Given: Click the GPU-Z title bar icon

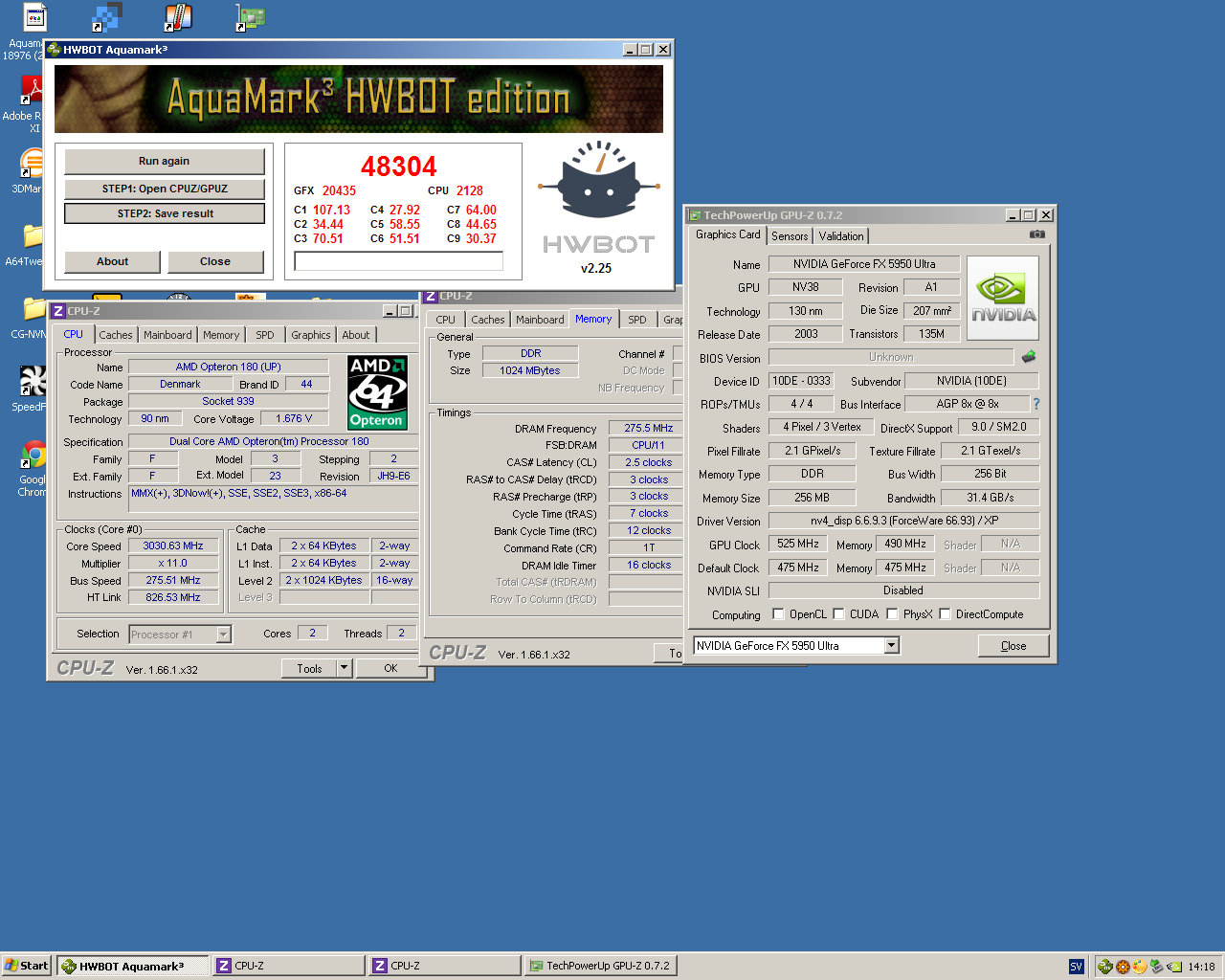Looking at the screenshot, I should (696, 215).
